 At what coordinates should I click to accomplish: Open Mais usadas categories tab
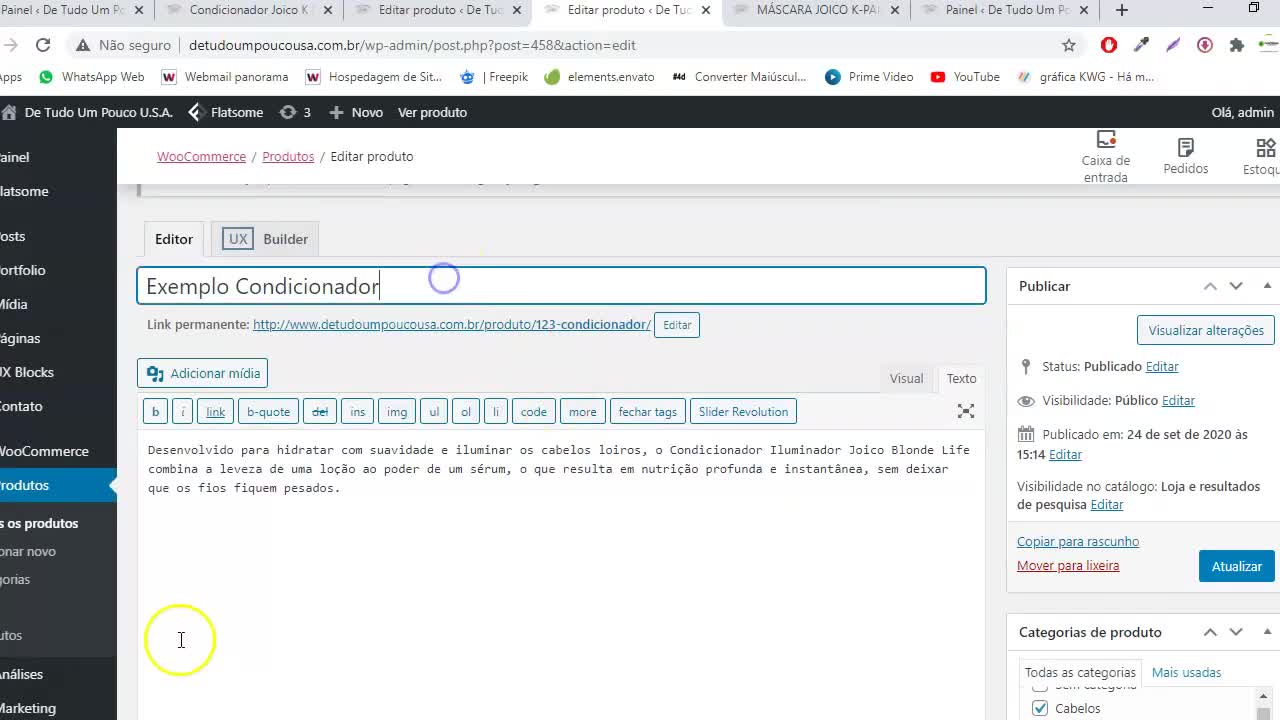point(1186,672)
